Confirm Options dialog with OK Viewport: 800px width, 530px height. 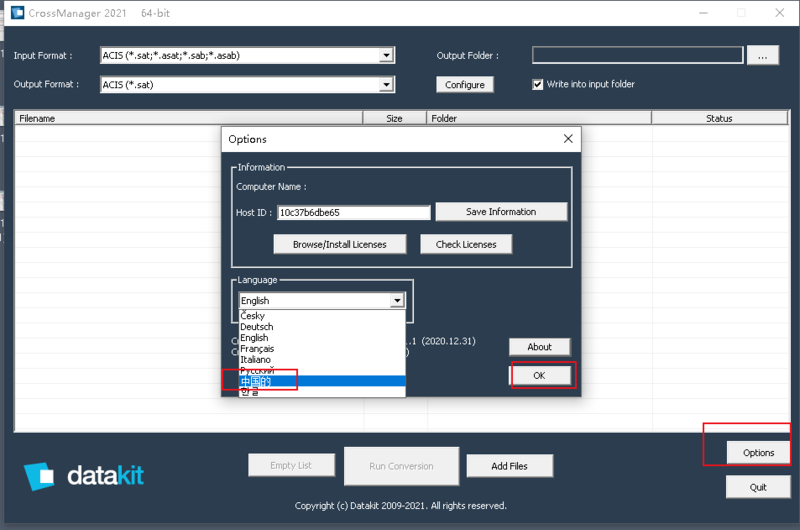point(539,375)
